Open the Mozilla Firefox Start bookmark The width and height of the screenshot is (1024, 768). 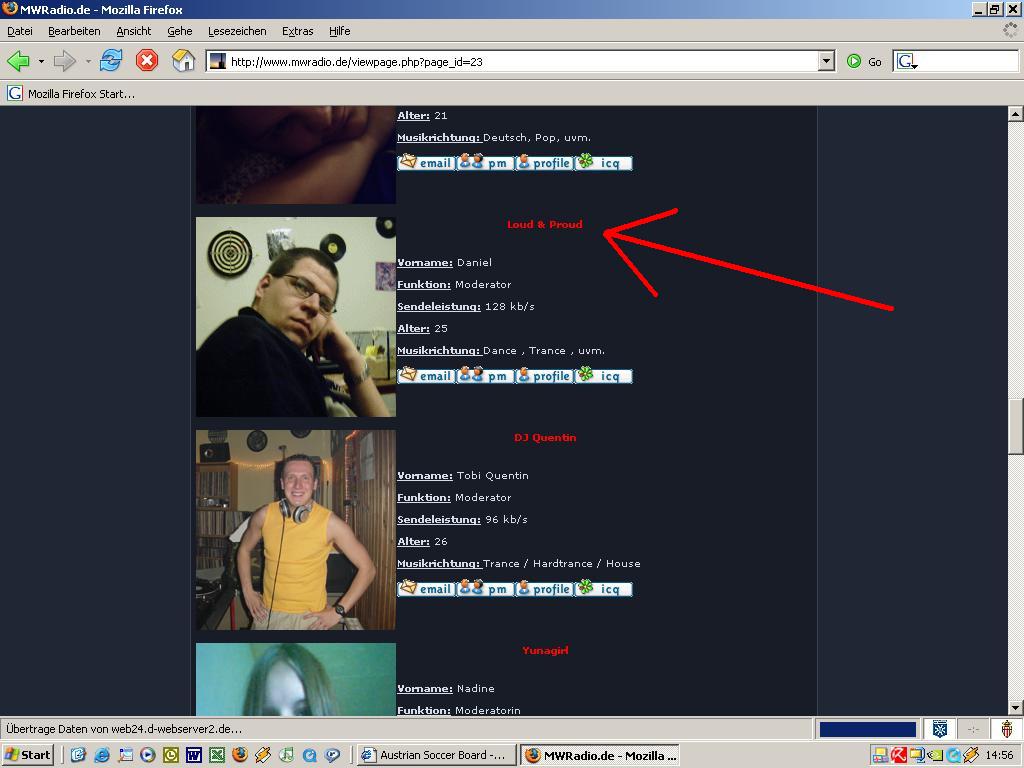click(x=71, y=93)
